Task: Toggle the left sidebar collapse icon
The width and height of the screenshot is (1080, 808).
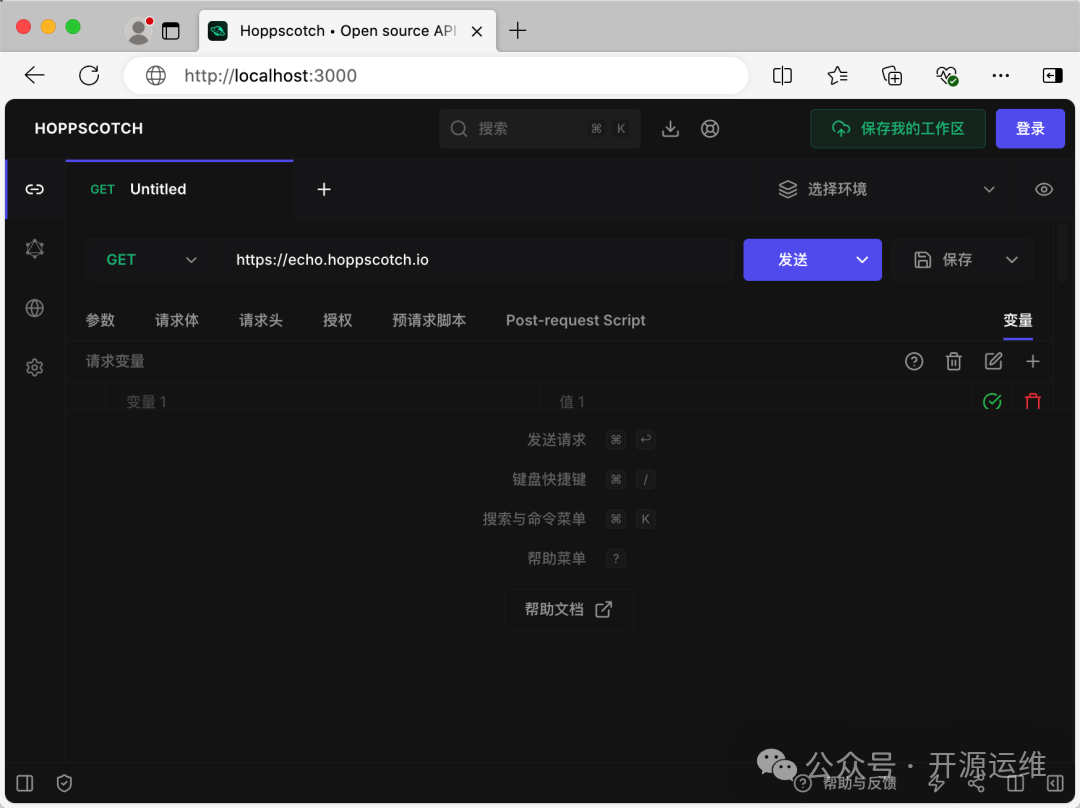Action: (25, 783)
